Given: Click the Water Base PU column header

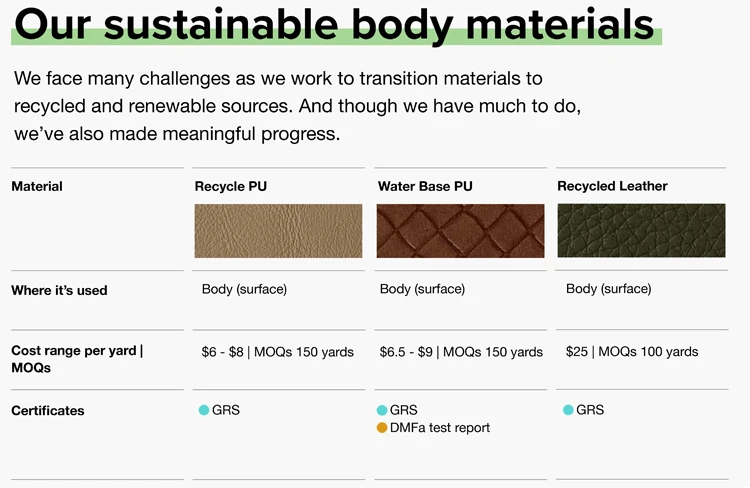Looking at the screenshot, I should pos(425,187).
